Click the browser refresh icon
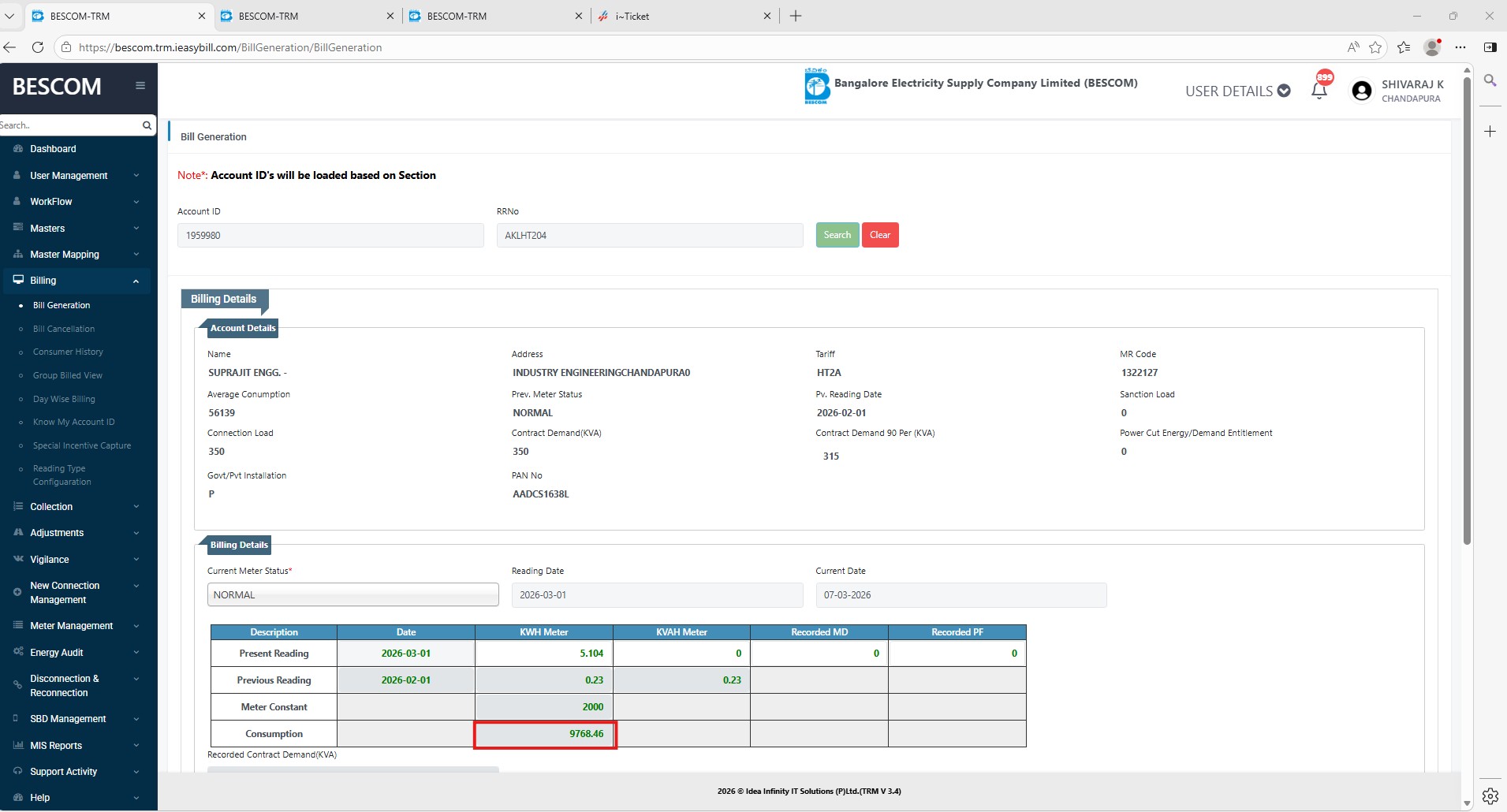This screenshot has width=1507, height=812. click(37, 47)
